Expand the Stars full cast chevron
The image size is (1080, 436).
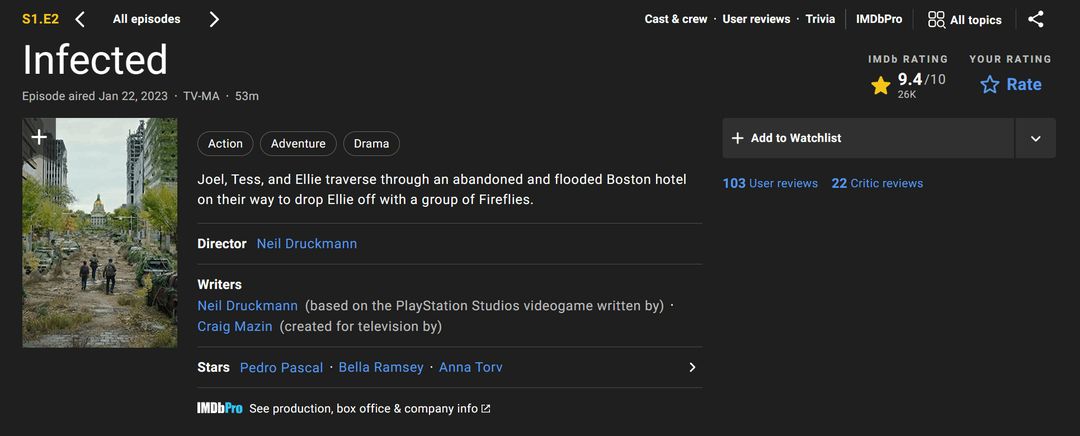692,367
